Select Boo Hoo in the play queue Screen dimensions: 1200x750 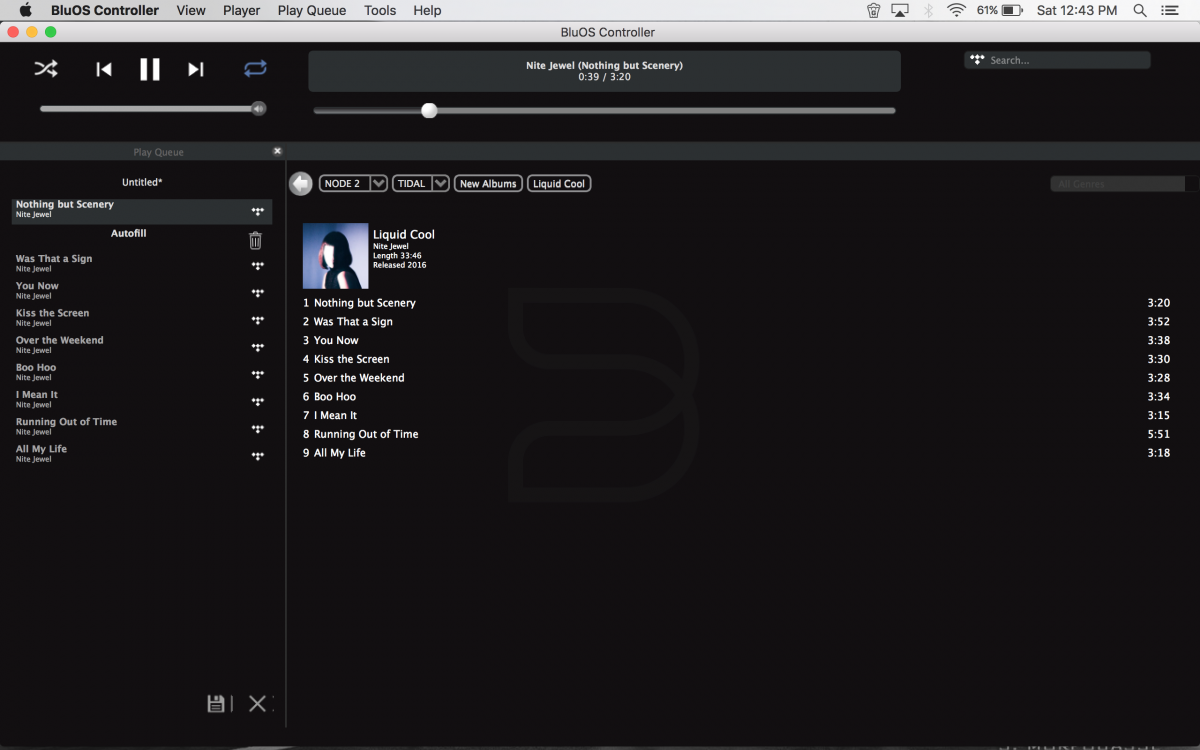pyautogui.click(x=141, y=372)
